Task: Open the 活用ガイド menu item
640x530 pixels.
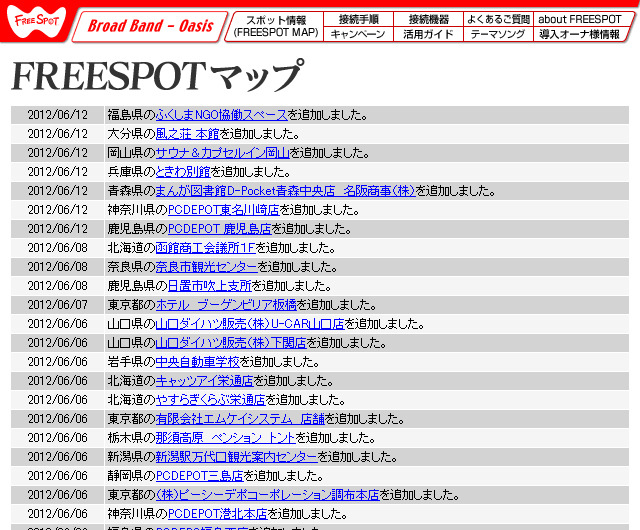Action: tap(428, 34)
